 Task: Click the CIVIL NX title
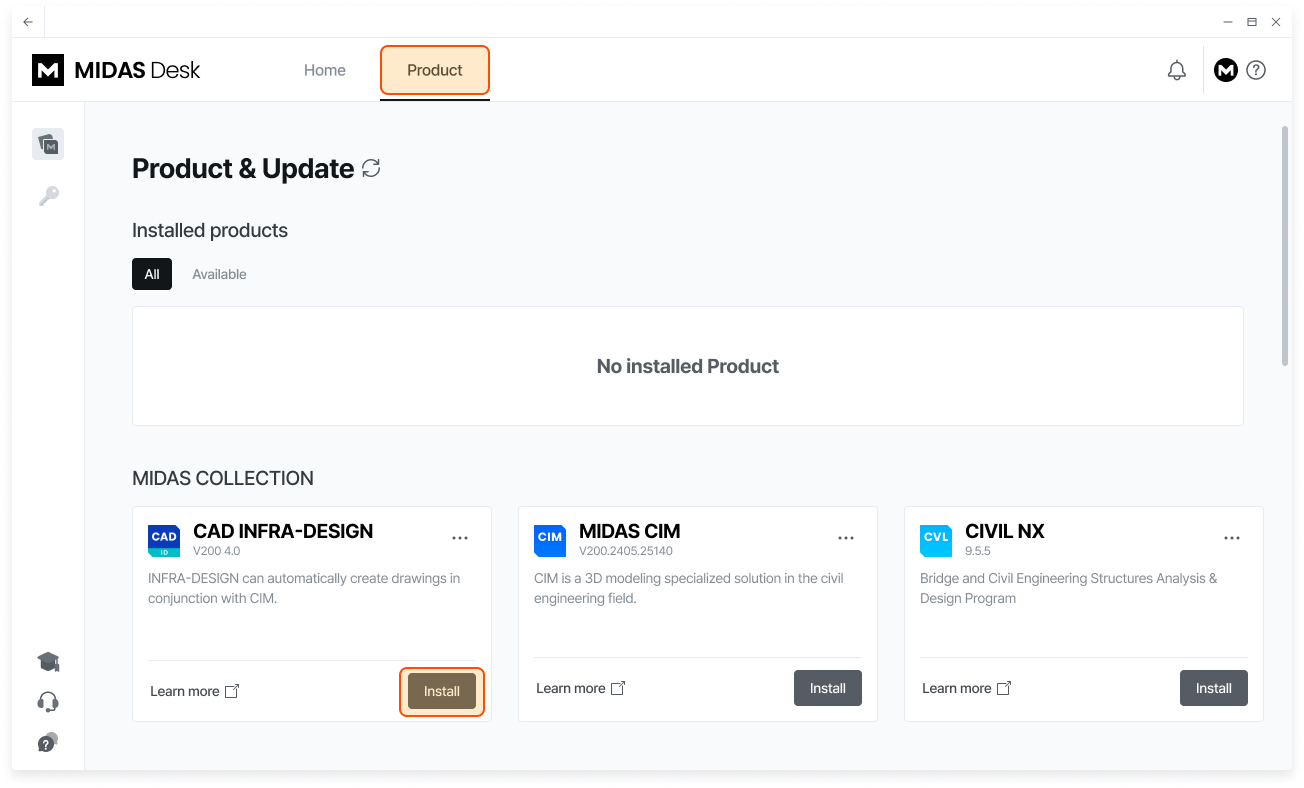(x=1005, y=531)
